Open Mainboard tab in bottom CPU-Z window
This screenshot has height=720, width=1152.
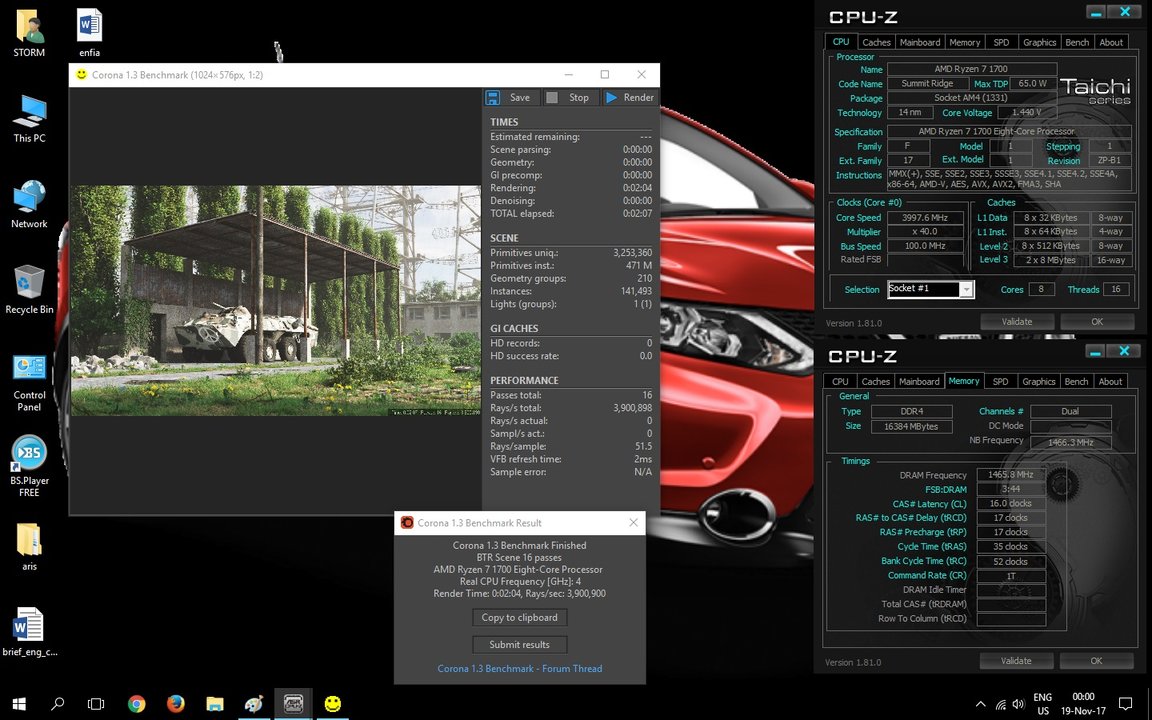[x=919, y=382]
